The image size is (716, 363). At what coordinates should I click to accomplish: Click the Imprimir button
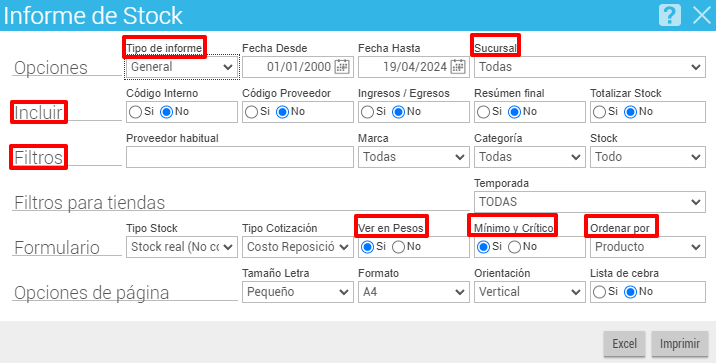coord(679,344)
